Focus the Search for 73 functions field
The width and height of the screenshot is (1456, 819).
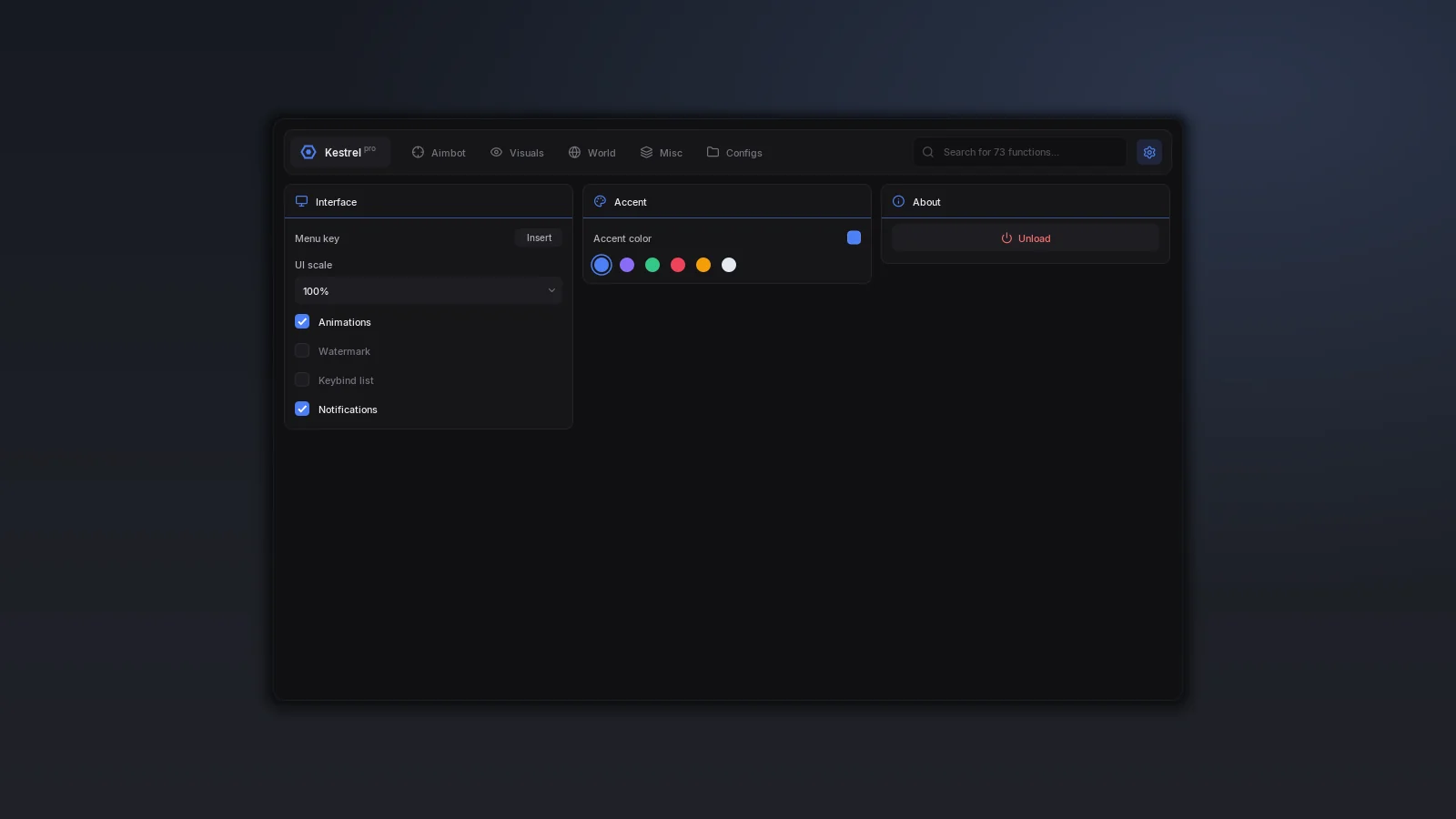[x=1020, y=152]
